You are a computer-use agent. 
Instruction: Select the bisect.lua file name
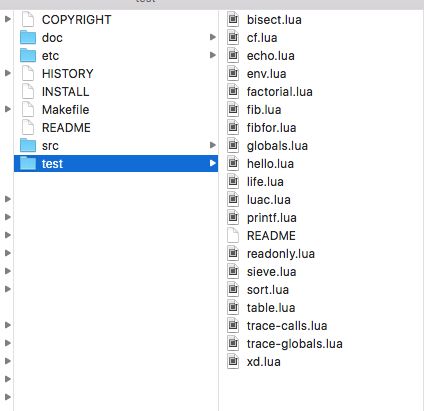point(274,20)
